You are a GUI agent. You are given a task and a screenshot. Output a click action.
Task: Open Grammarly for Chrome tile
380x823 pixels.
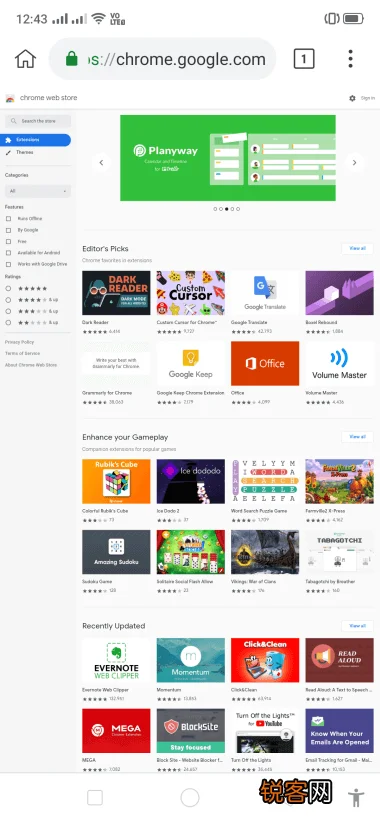coord(116,364)
